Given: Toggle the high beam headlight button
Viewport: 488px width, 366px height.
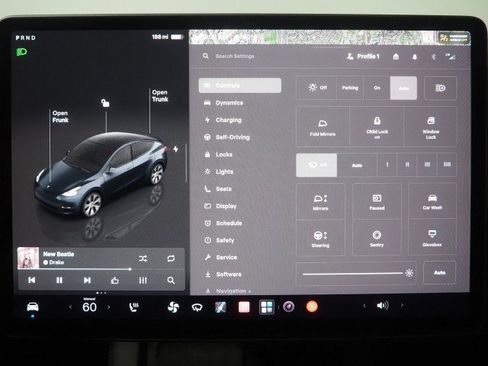Looking at the screenshot, I should (440, 88).
